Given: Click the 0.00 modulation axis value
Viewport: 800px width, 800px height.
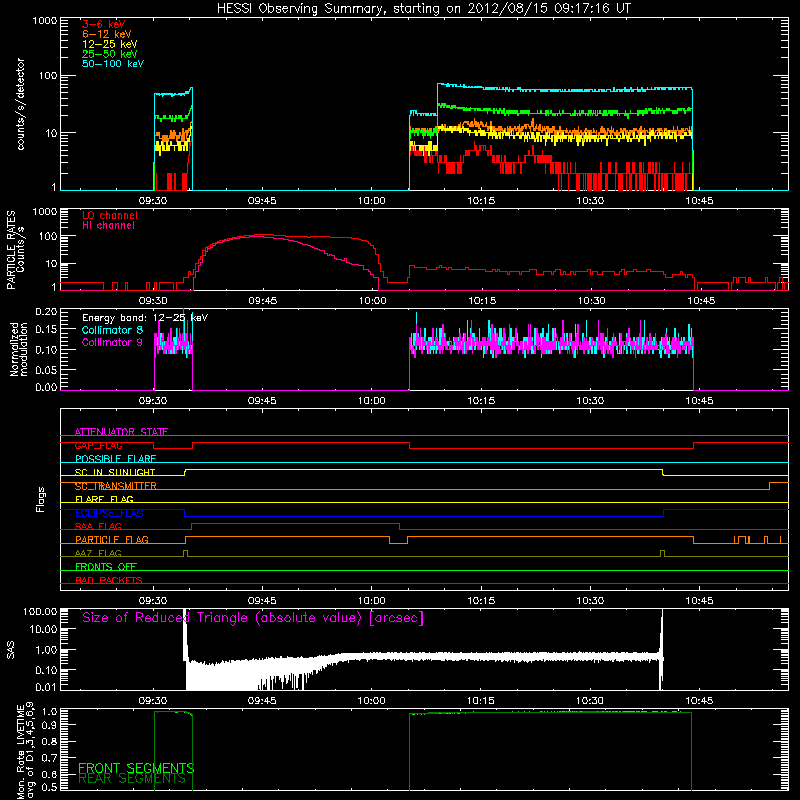Looking at the screenshot, I should pos(46,387).
